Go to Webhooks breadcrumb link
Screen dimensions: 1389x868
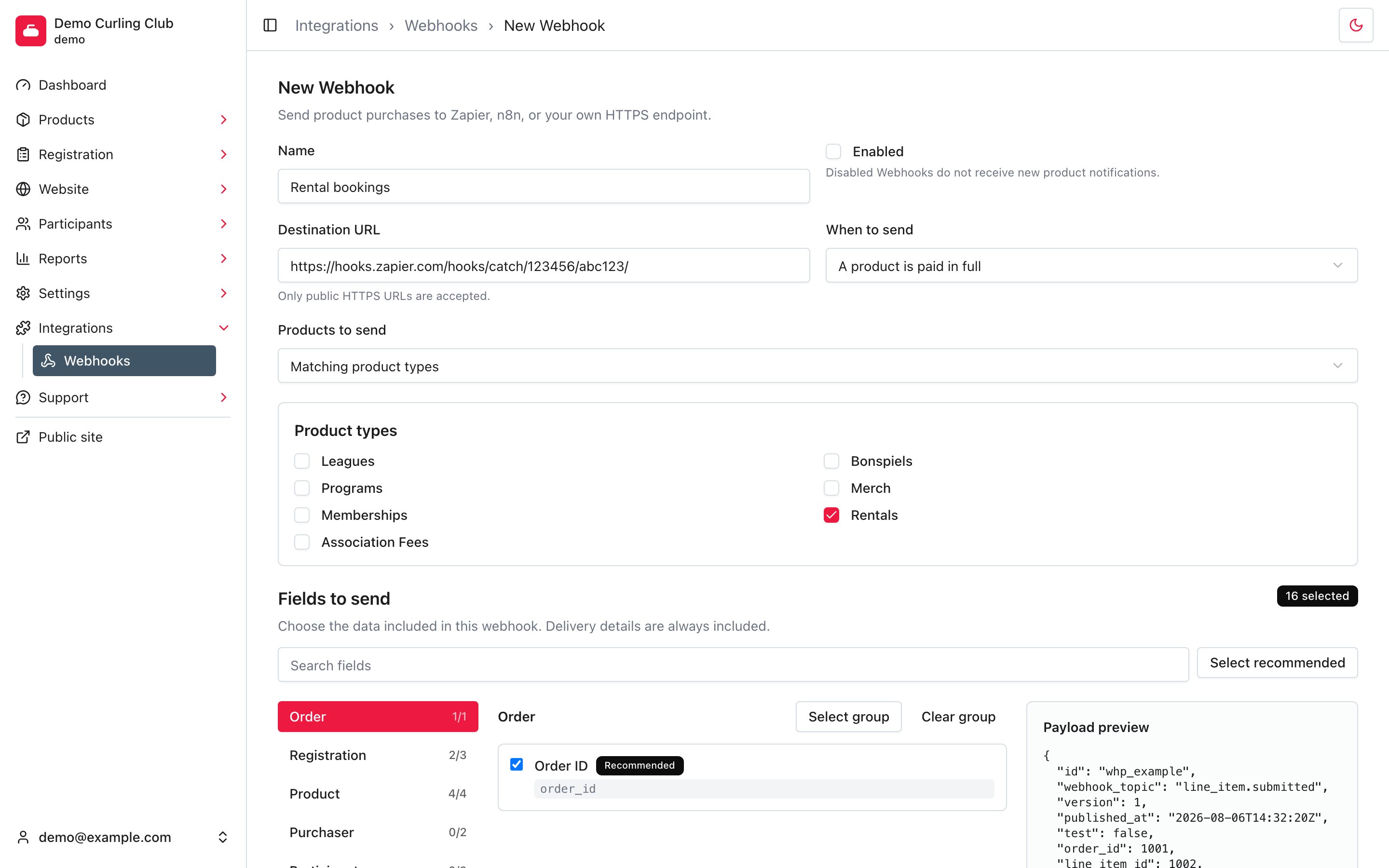[441, 25]
